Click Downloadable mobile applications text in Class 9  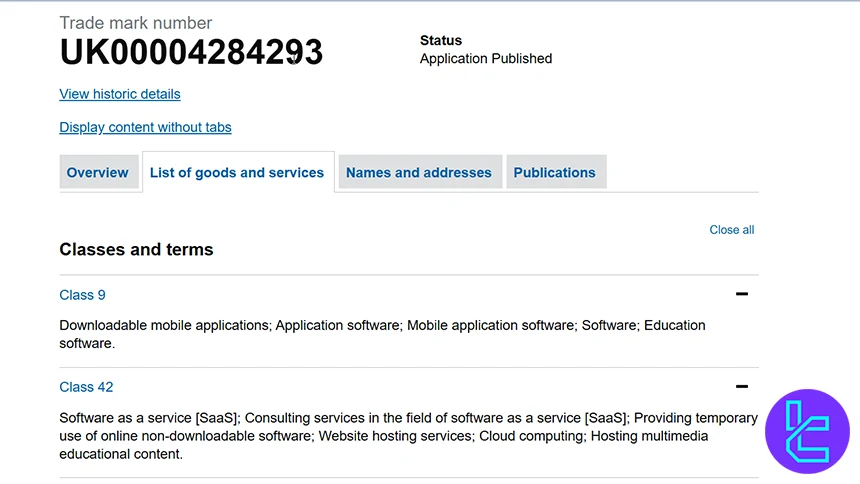164,325
